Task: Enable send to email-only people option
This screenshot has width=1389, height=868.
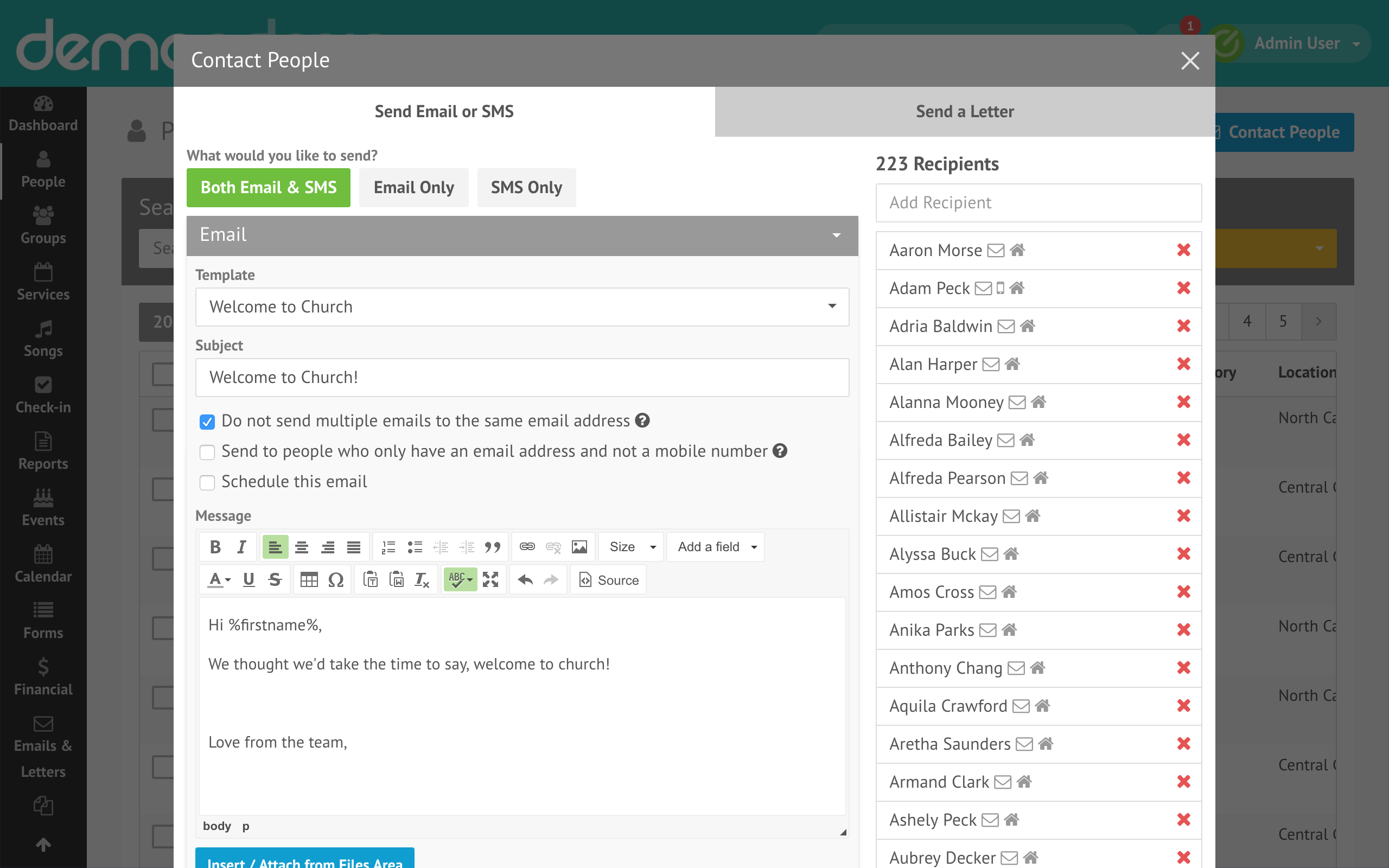Action: 207,452
